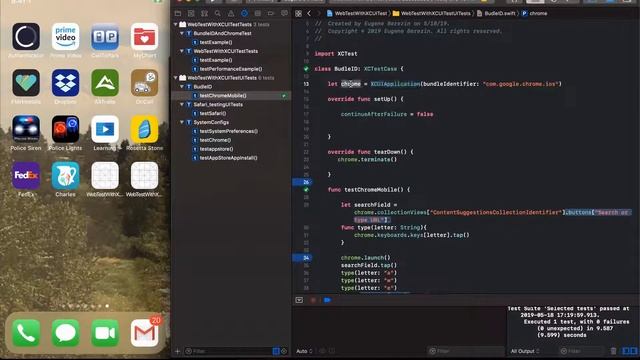Image resolution: width=640 pixels, height=360 pixels.
Task: Collapse BudleID class in test navigator
Action: (182, 87)
